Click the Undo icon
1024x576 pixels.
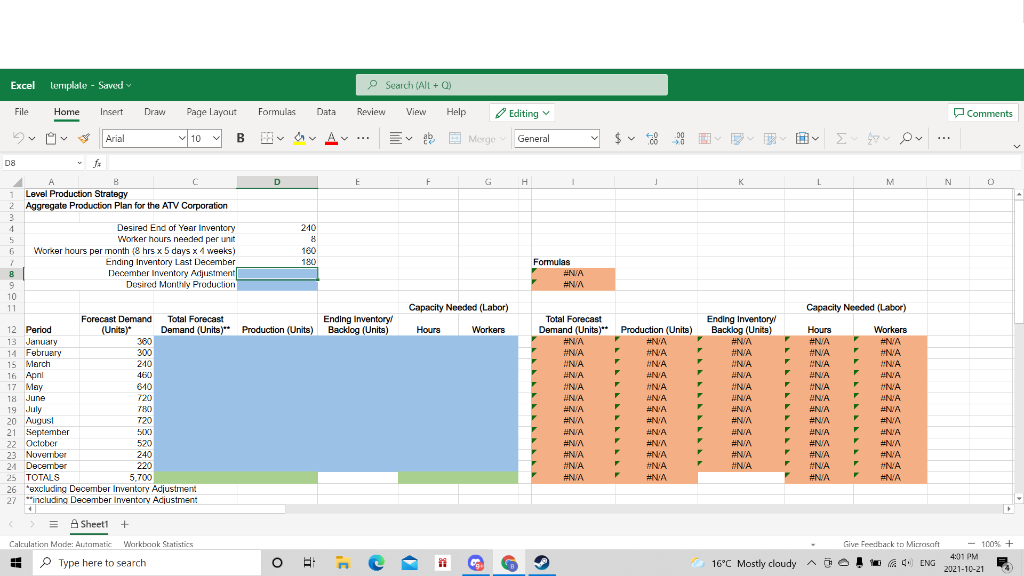pos(19,138)
